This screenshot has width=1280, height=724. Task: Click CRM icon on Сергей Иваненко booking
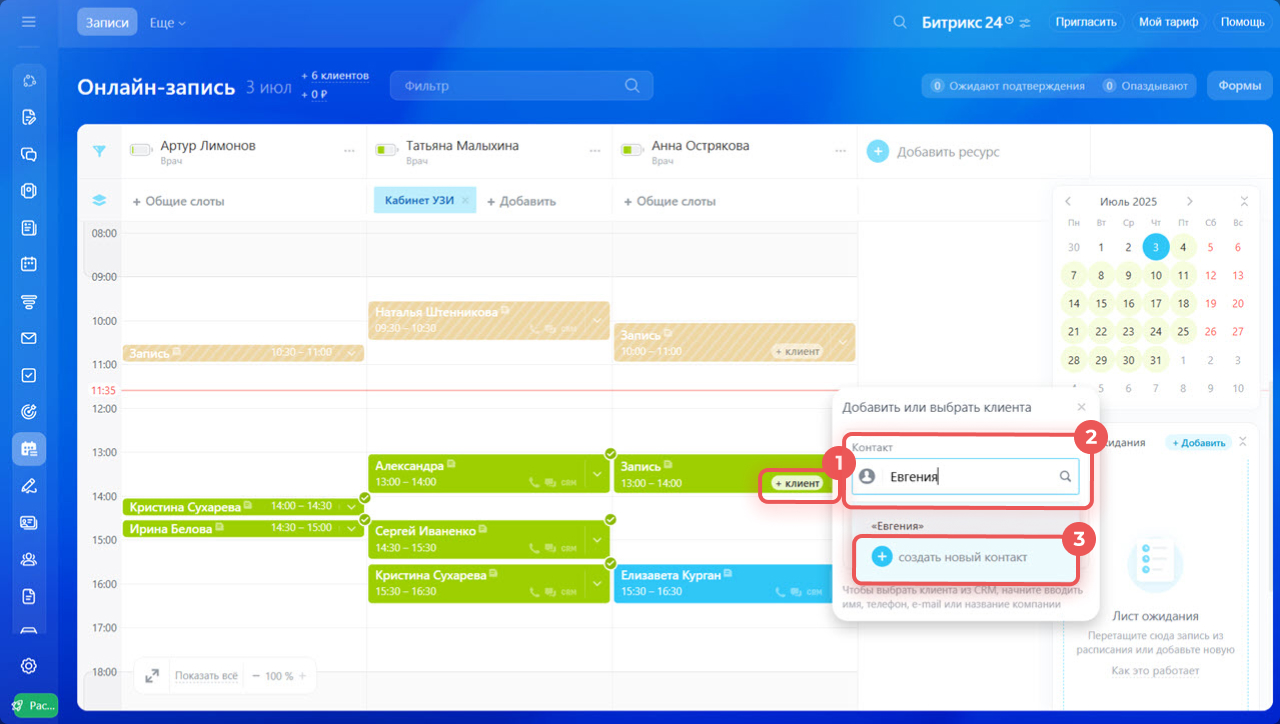(568, 548)
